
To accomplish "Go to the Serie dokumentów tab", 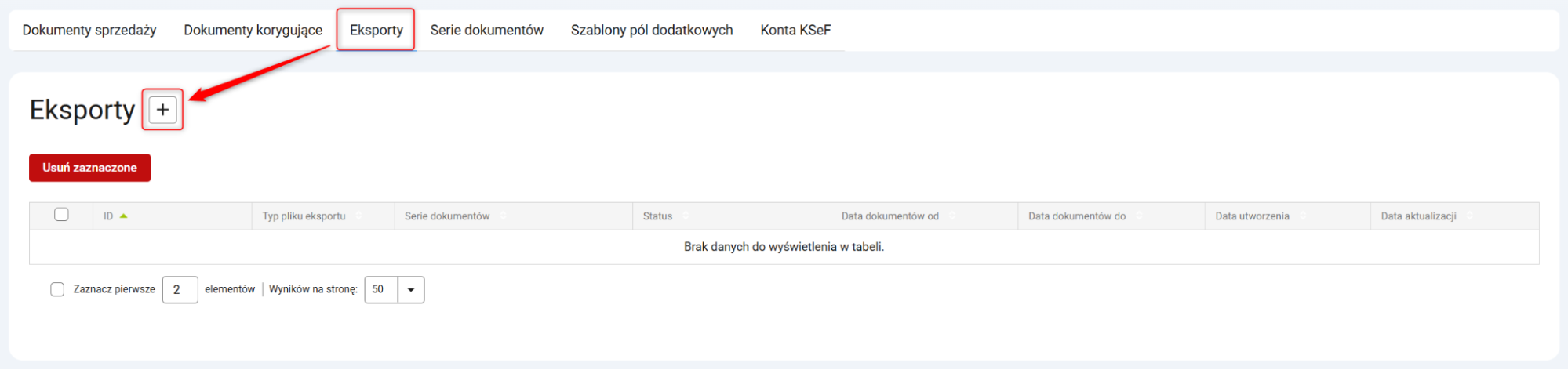I will tap(486, 30).
